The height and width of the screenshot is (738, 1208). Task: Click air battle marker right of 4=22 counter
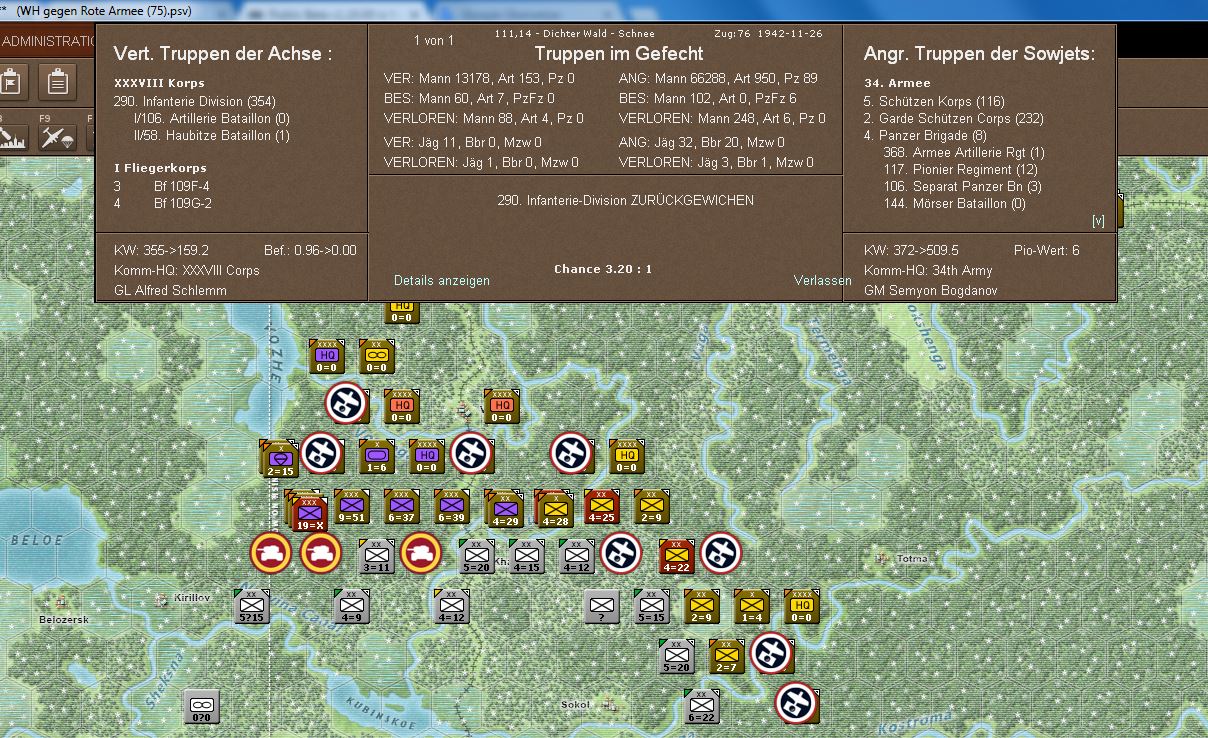[721, 553]
